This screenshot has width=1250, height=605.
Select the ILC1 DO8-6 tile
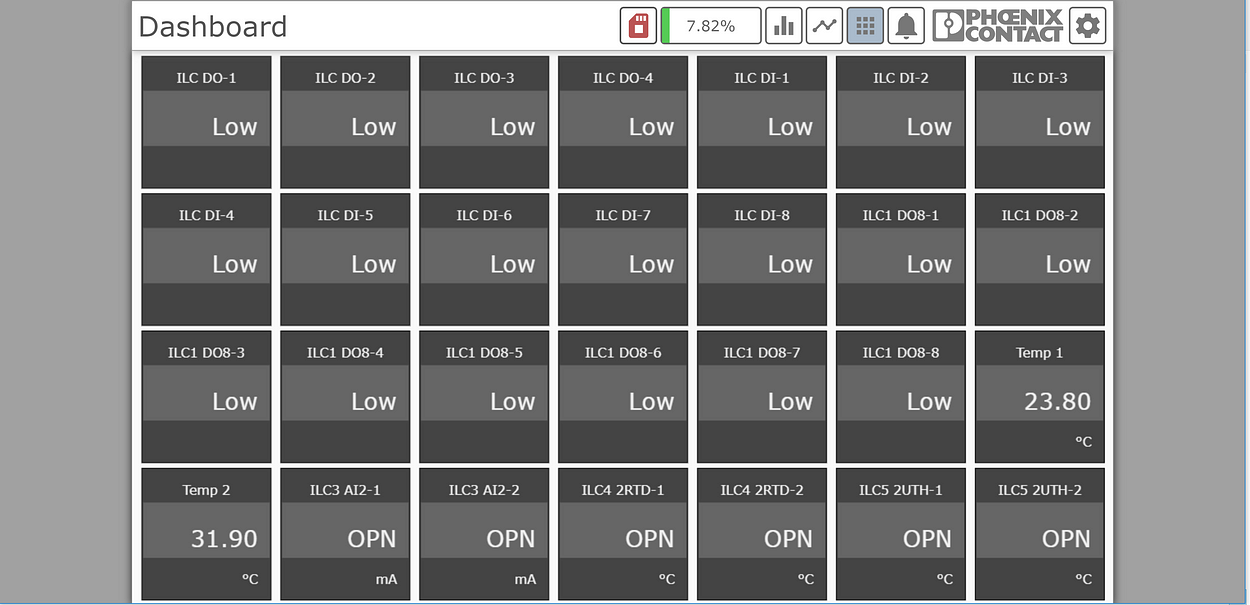point(623,396)
